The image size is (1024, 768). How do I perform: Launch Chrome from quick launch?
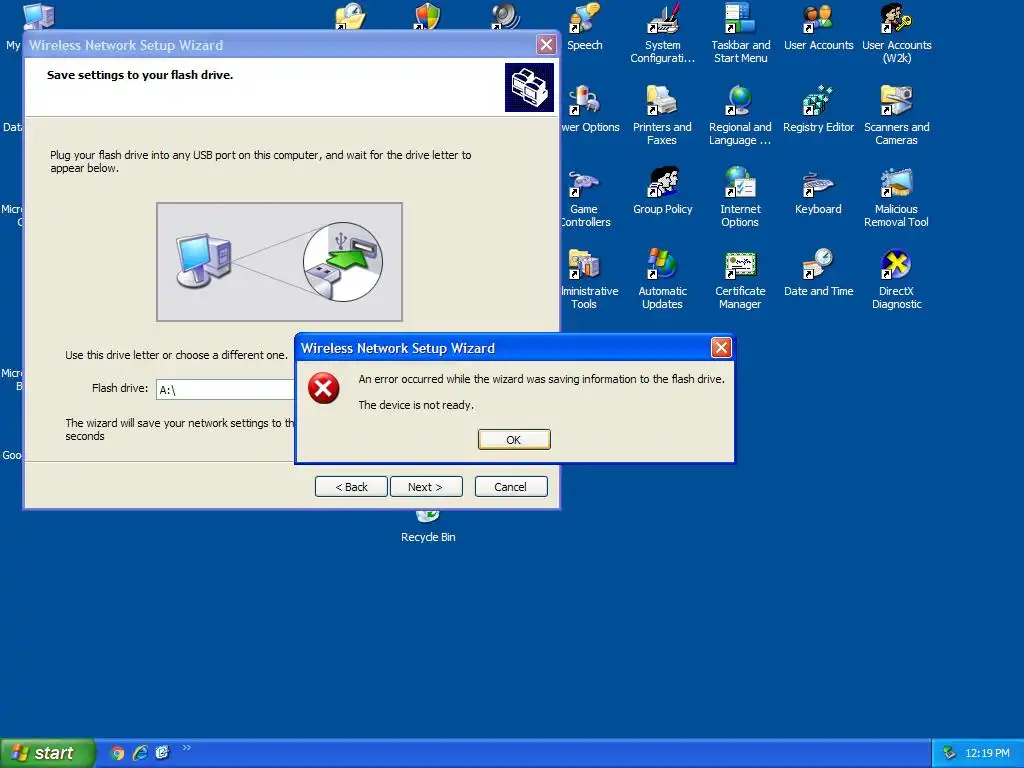118,753
